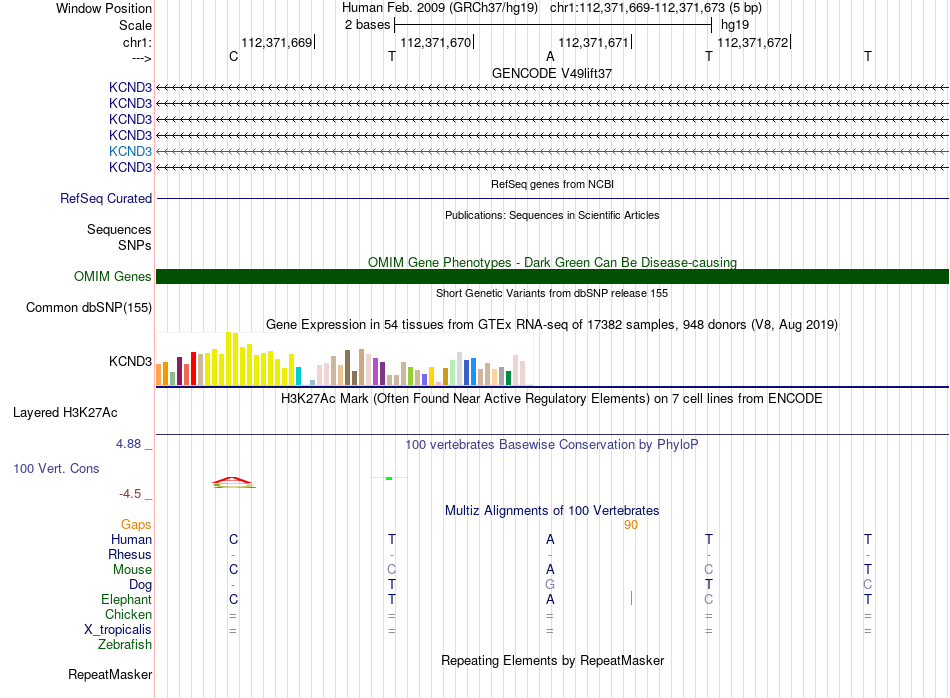Click the 100 Vert. Cons track label
The width and height of the screenshot is (950, 698).
56,468
